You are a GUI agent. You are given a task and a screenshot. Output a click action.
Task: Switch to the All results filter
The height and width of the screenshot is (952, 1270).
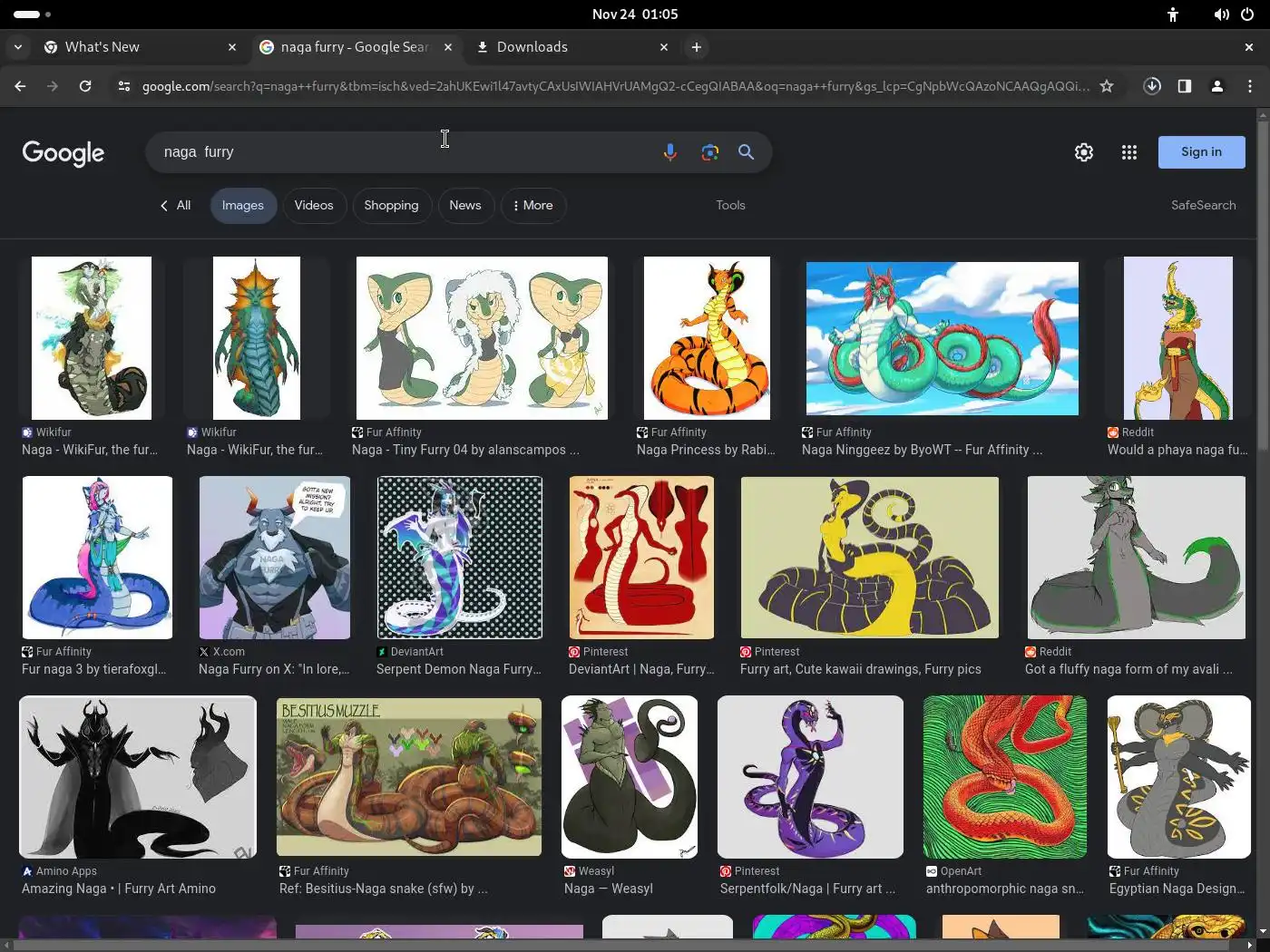click(175, 206)
